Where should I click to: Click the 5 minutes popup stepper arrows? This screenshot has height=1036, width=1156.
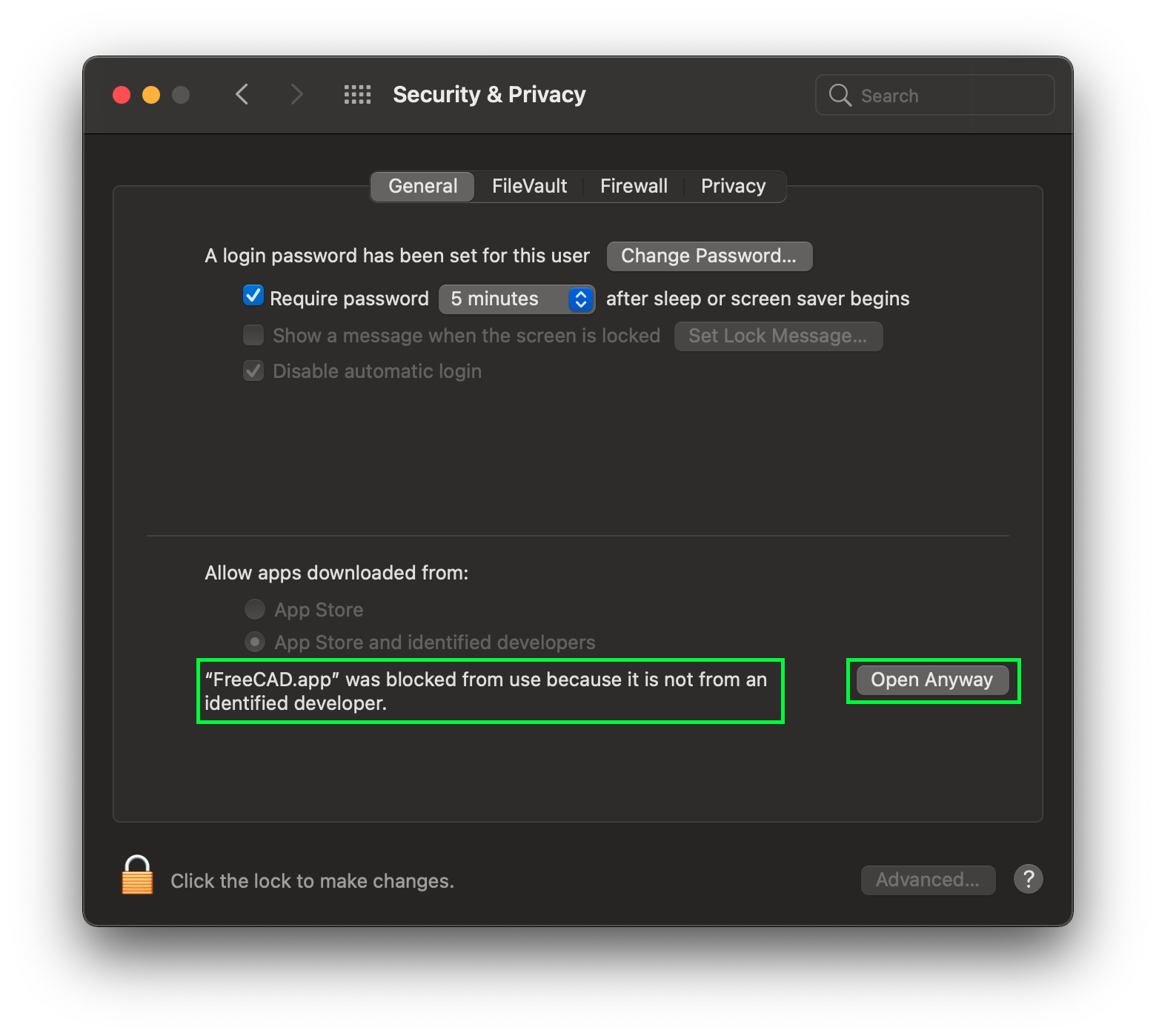click(579, 299)
